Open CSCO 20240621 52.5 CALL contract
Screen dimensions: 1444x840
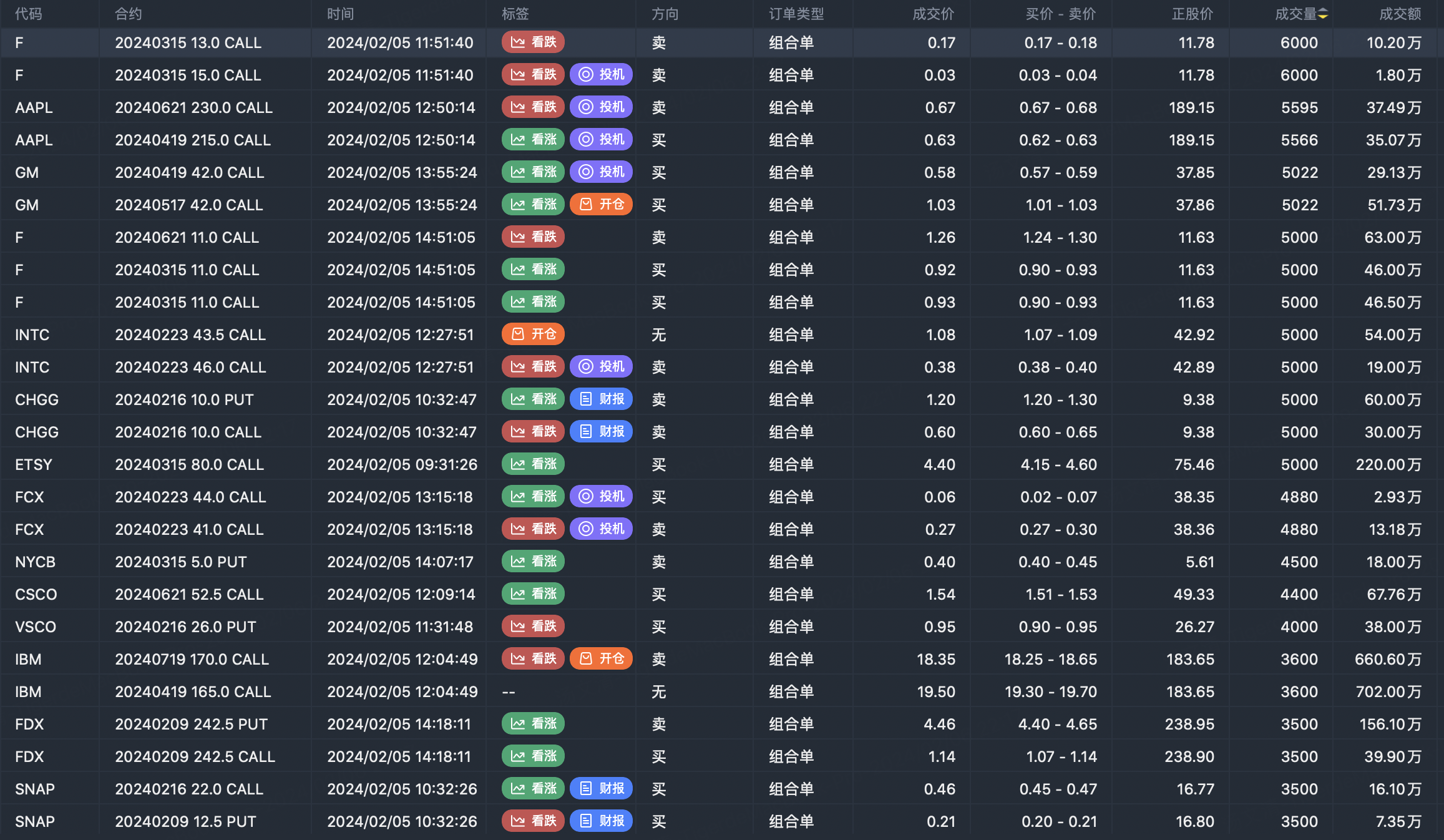[x=189, y=594]
